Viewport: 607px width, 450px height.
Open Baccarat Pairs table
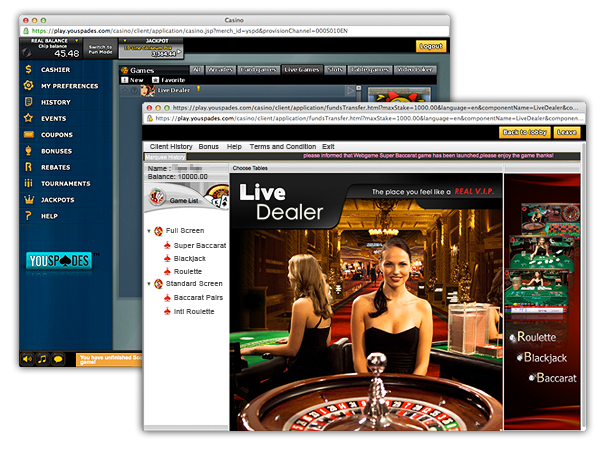[x=198, y=297]
